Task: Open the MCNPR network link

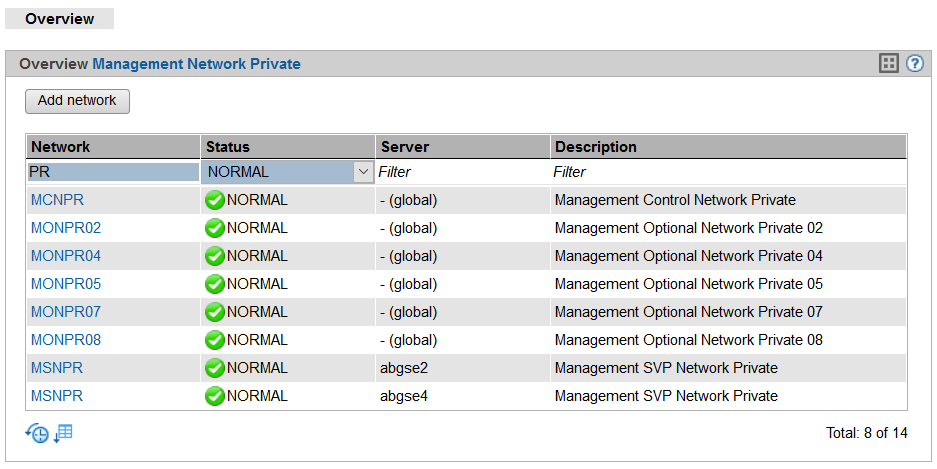Action: (57, 200)
